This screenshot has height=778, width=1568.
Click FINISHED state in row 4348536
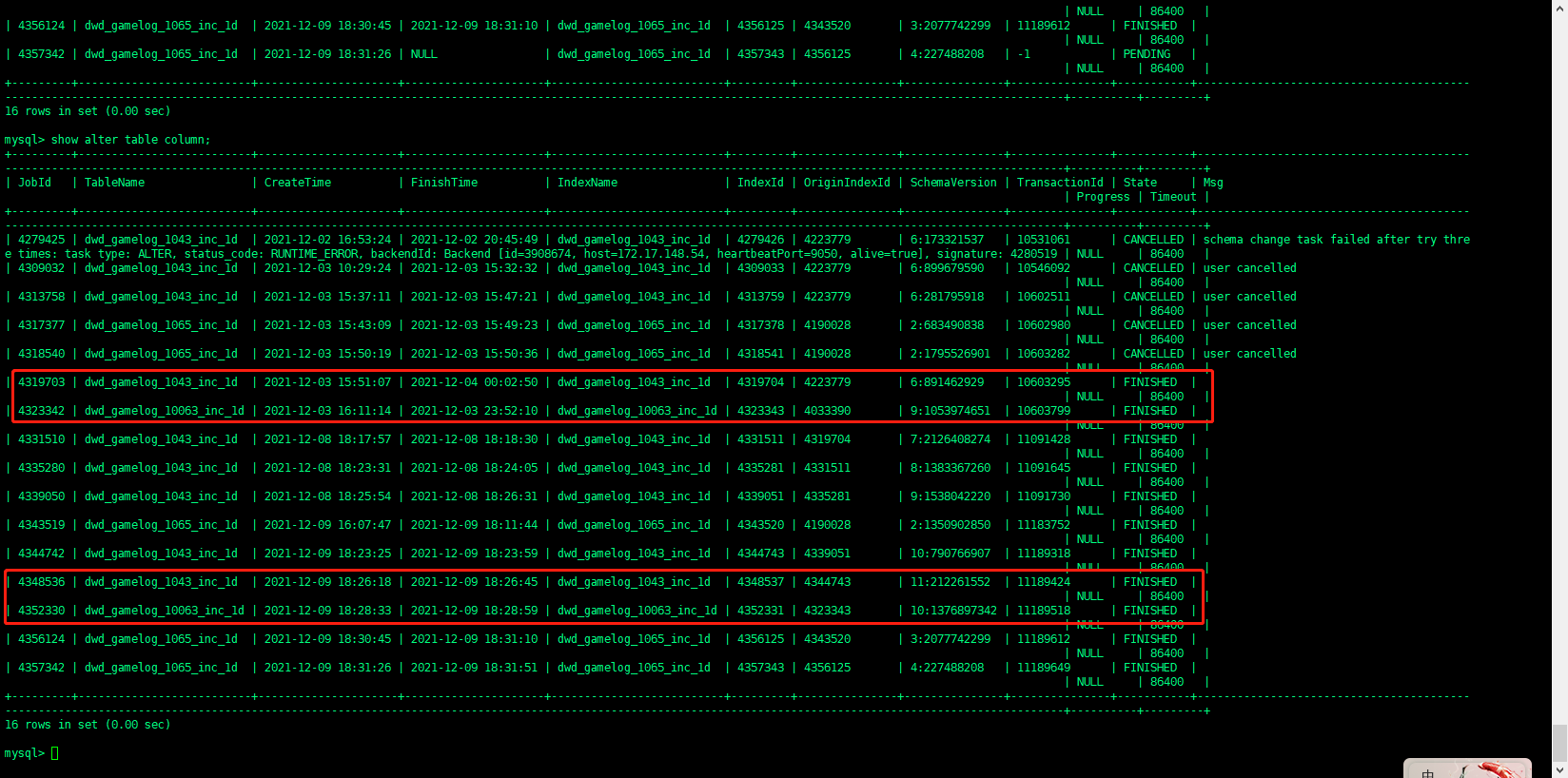1149,582
